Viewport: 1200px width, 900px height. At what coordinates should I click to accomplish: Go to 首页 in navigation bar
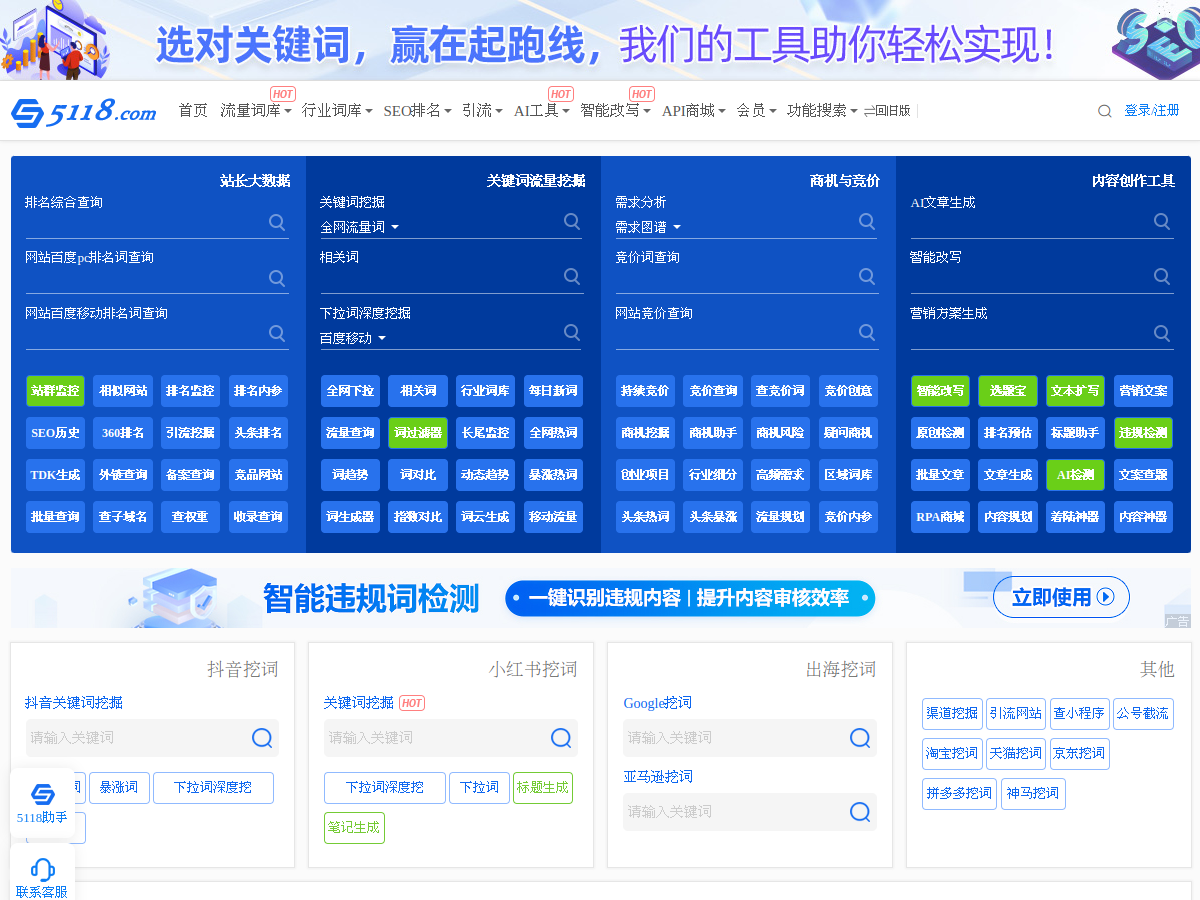click(x=193, y=111)
